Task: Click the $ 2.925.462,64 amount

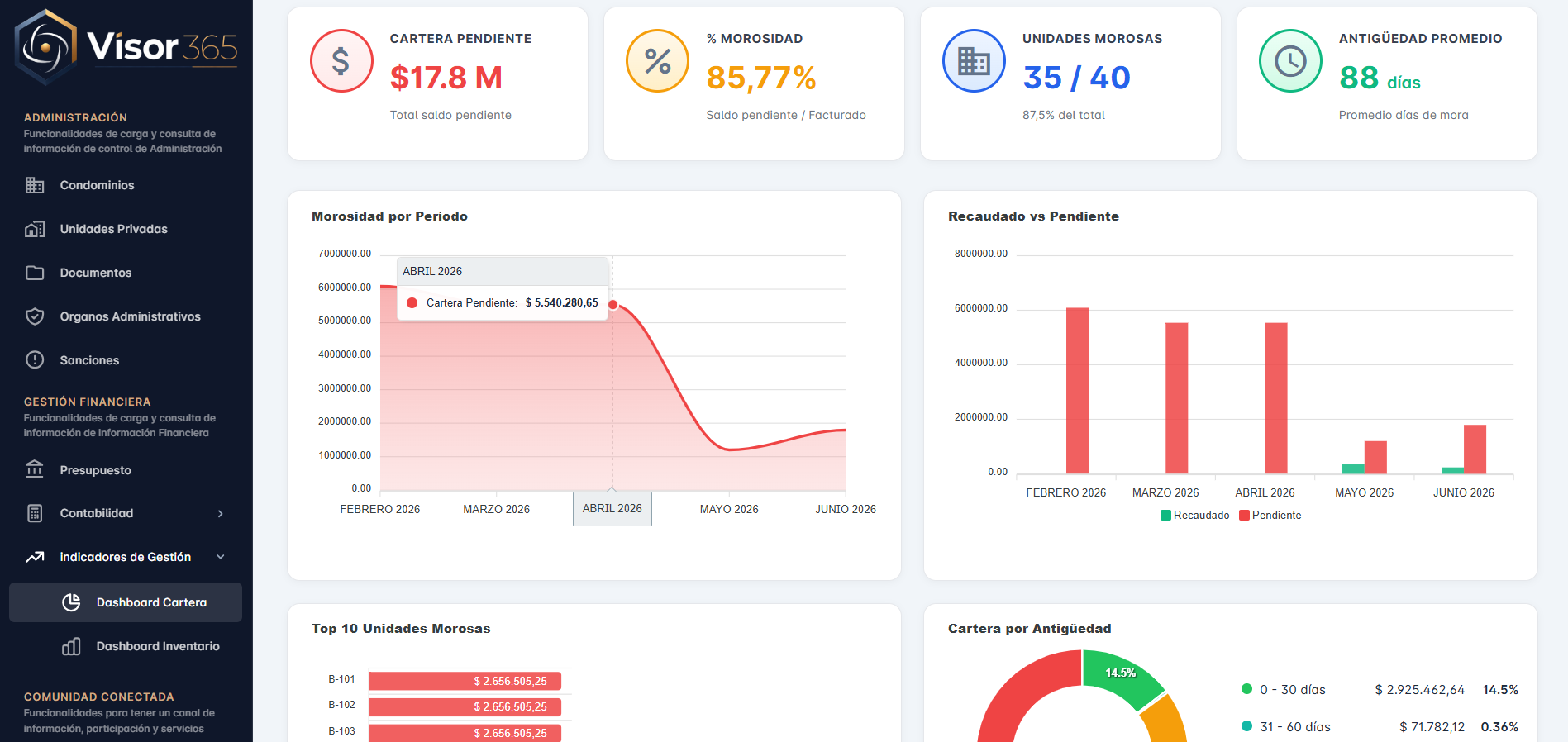Action: 1419,689
